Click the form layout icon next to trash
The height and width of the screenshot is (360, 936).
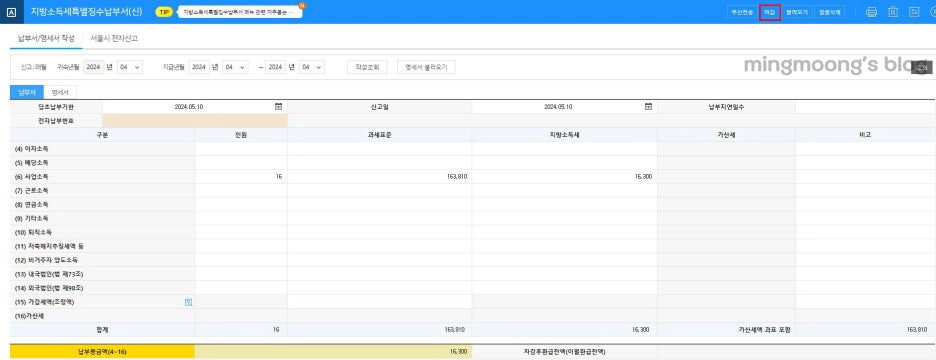(x=914, y=12)
